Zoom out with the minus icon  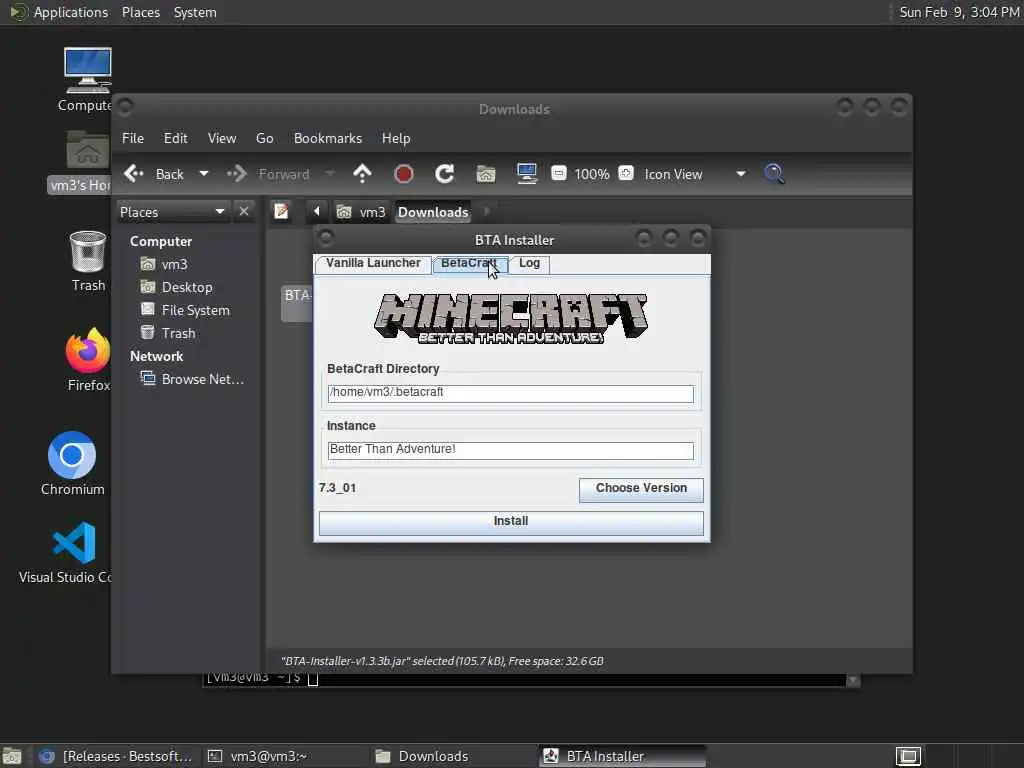[x=558, y=173]
